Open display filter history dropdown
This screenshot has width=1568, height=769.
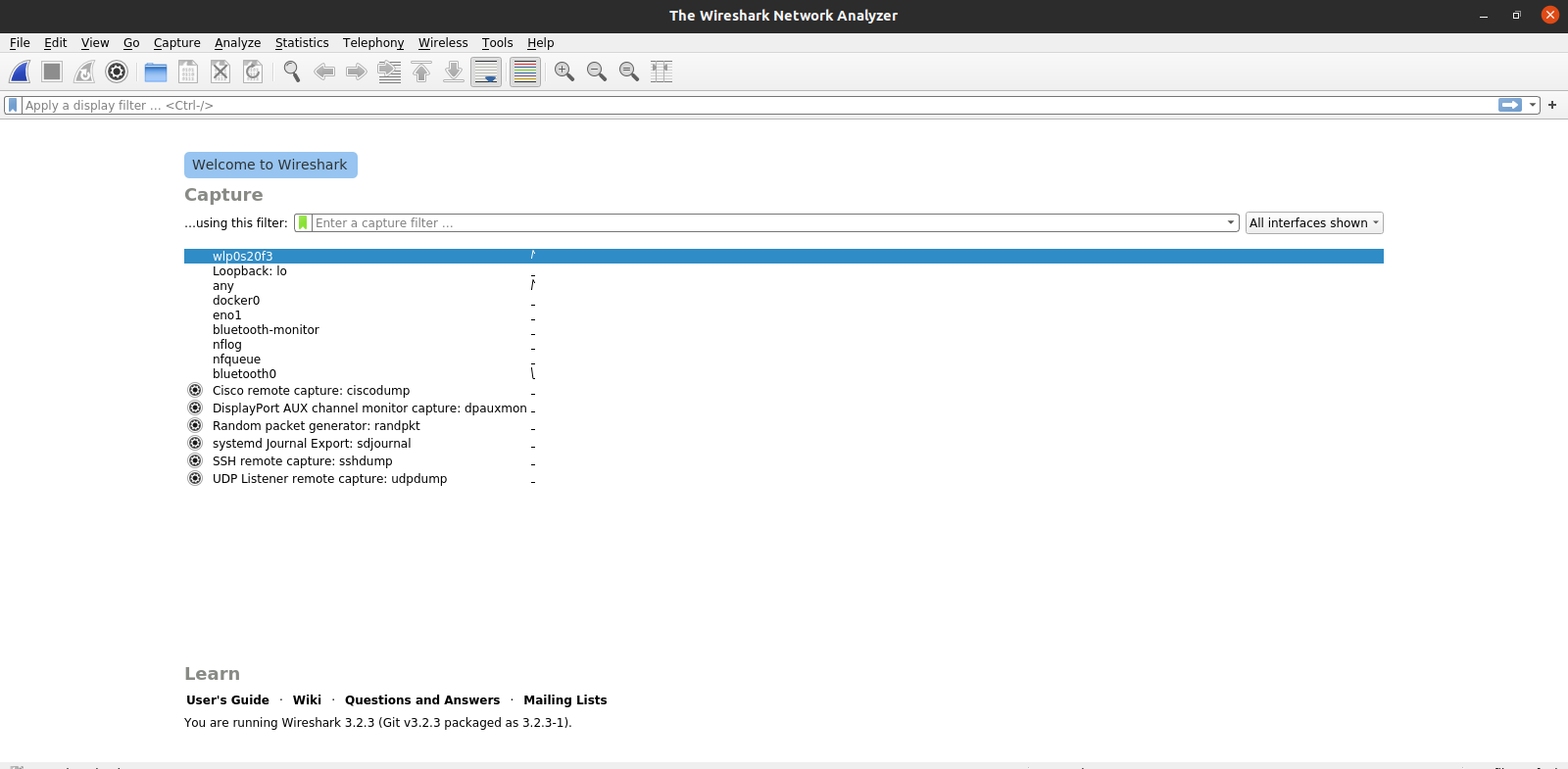(1533, 105)
